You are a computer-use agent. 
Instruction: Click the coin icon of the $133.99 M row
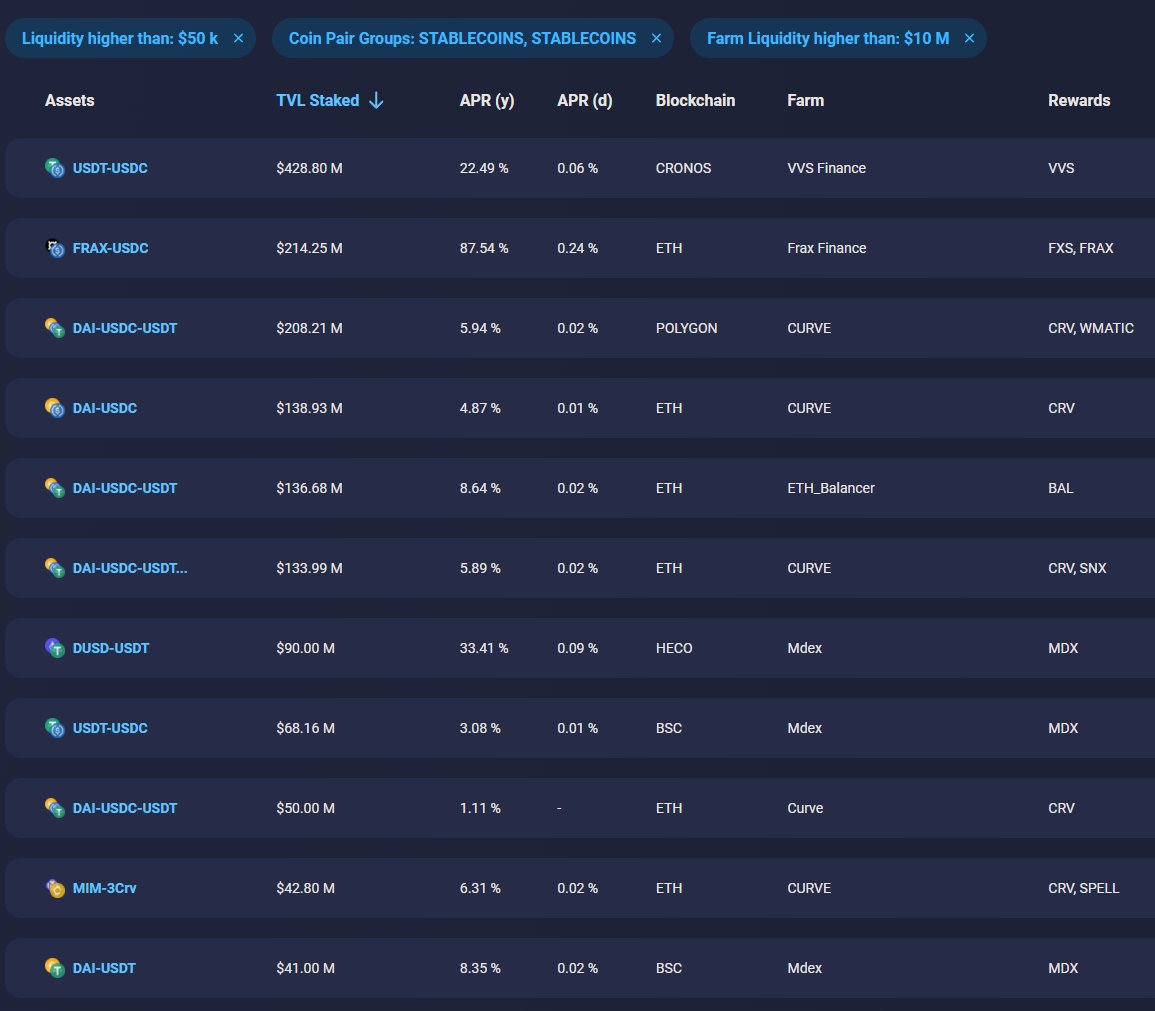[55, 568]
